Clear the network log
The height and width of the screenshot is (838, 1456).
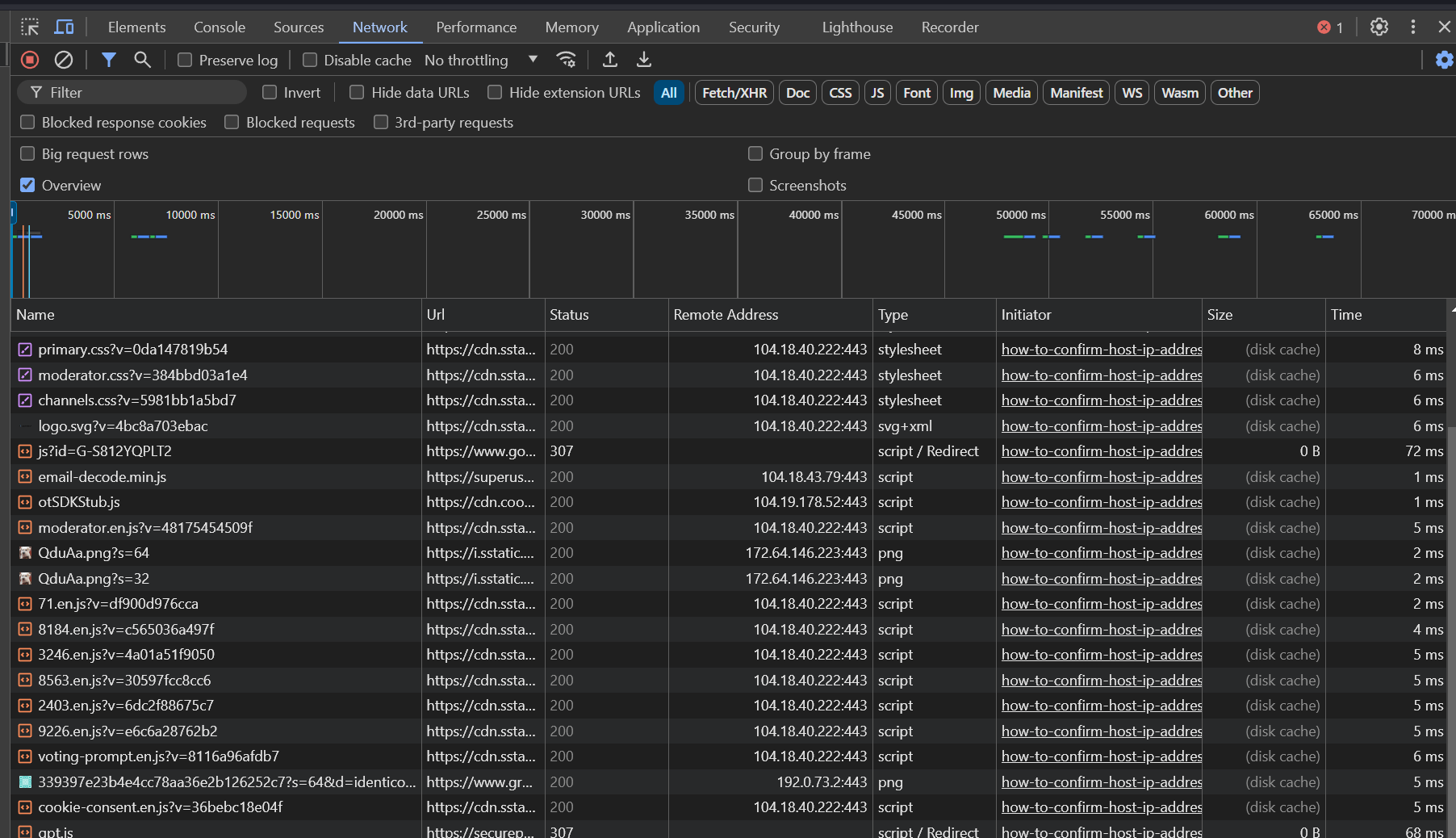[64, 60]
